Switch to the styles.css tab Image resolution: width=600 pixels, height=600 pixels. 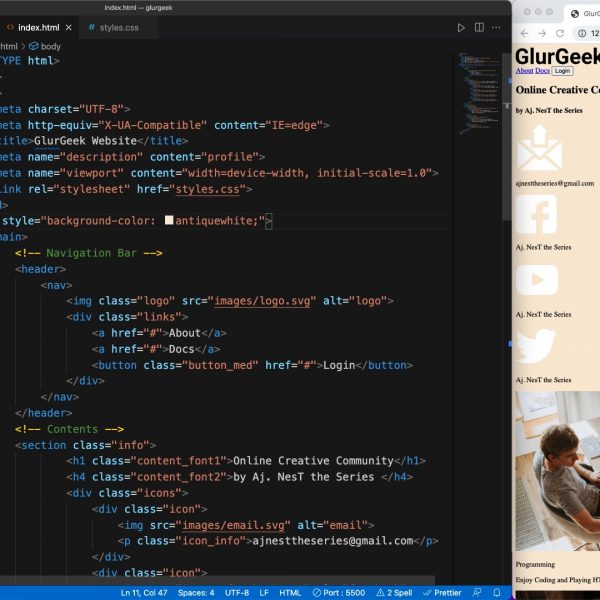(x=113, y=27)
